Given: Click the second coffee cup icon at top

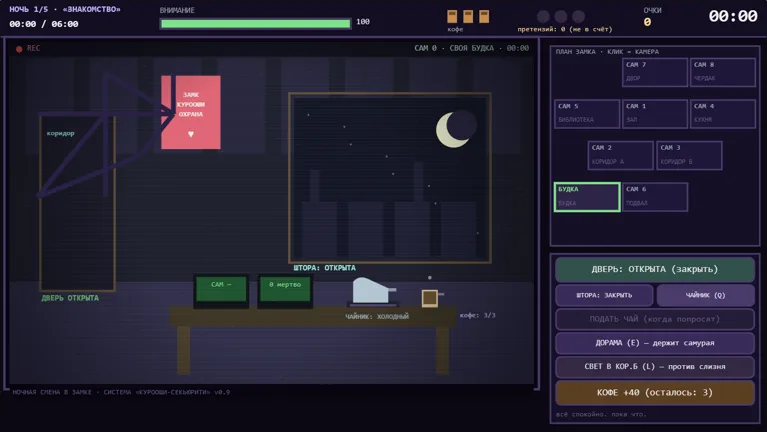Looking at the screenshot, I should pyautogui.click(x=468, y=16).
